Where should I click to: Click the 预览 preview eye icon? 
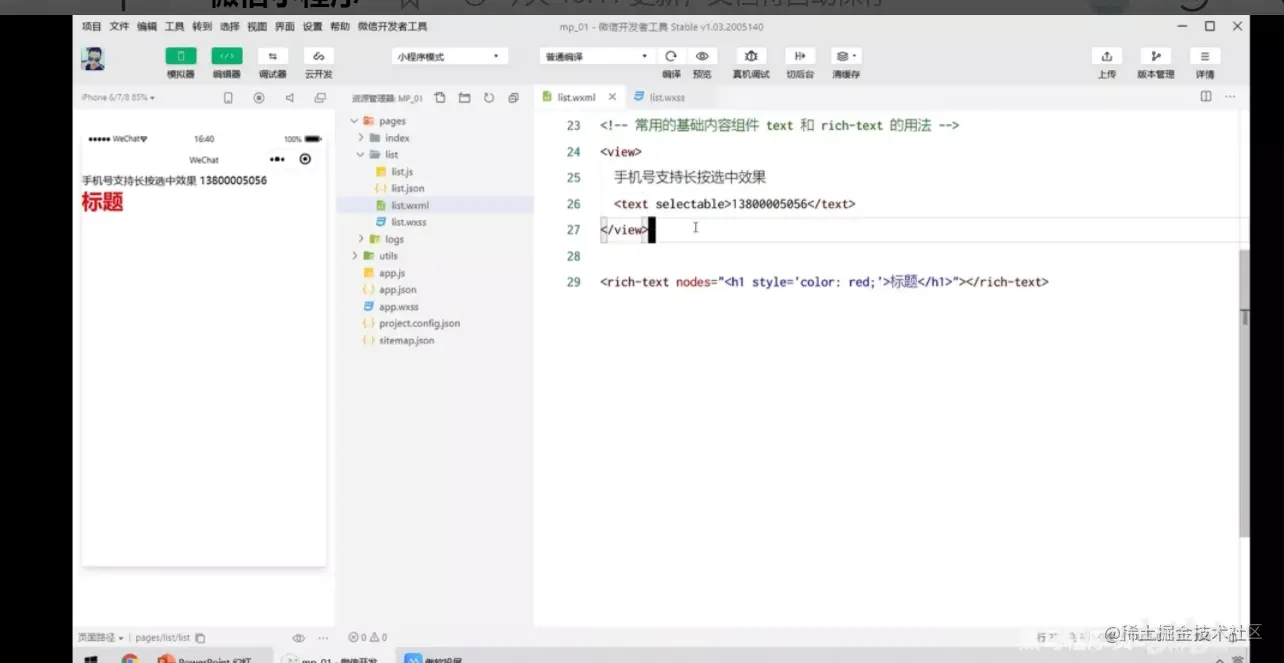702,56
